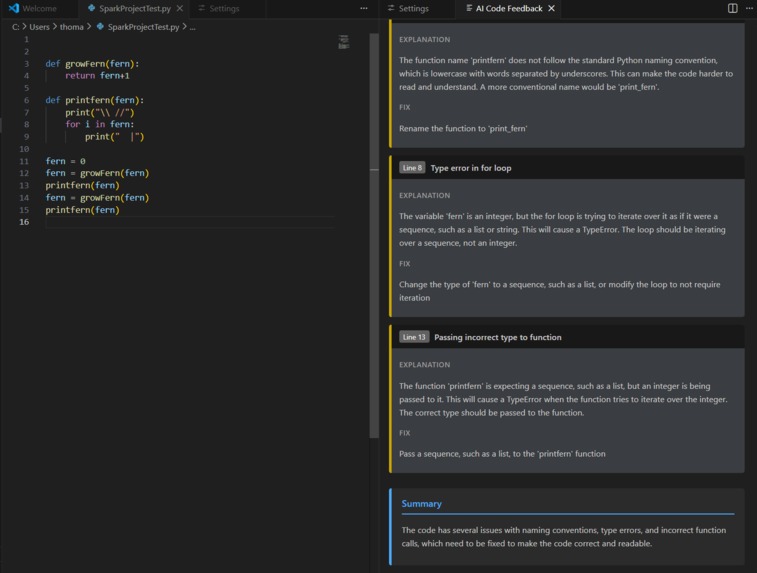Select the SparkProjectTest.py editor tab
The height and width of the screenshot is (573, 757).
pyautogui.click(x=135, y=8)
